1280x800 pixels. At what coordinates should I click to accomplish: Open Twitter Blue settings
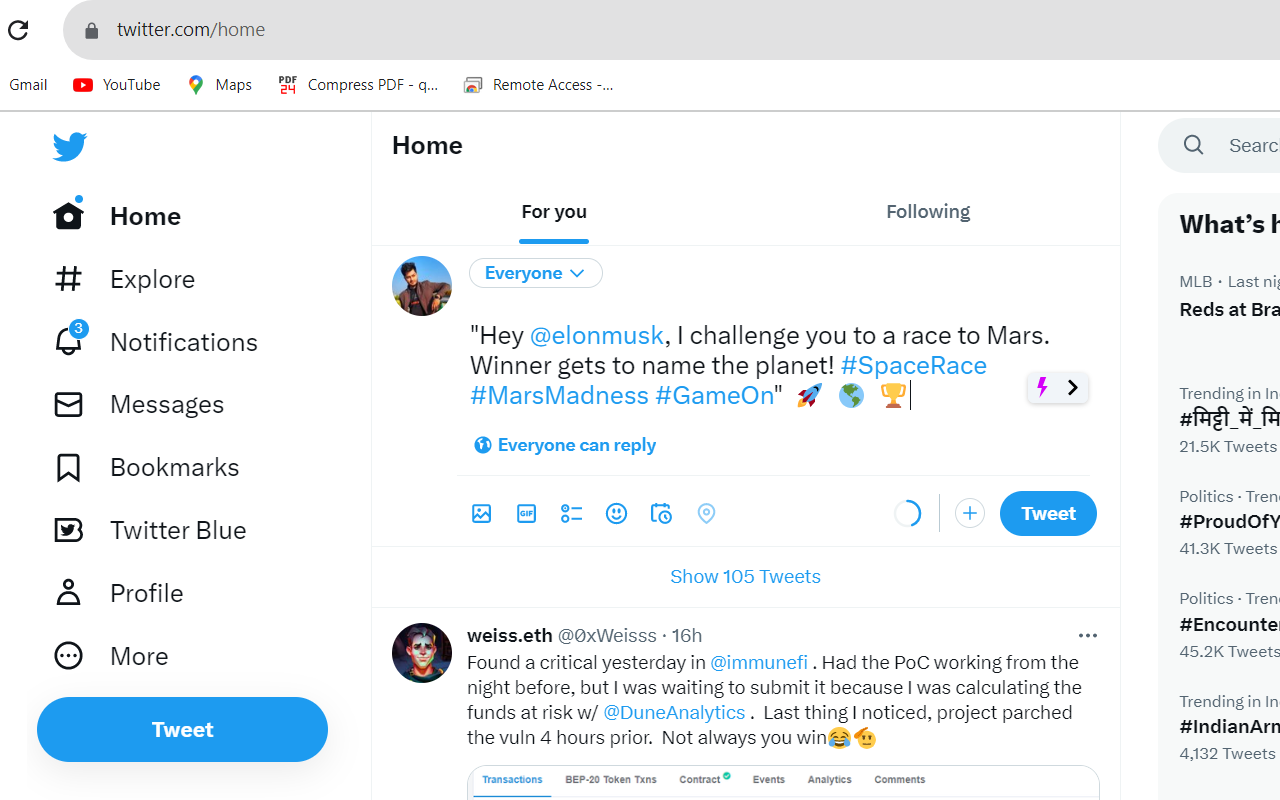178,530
